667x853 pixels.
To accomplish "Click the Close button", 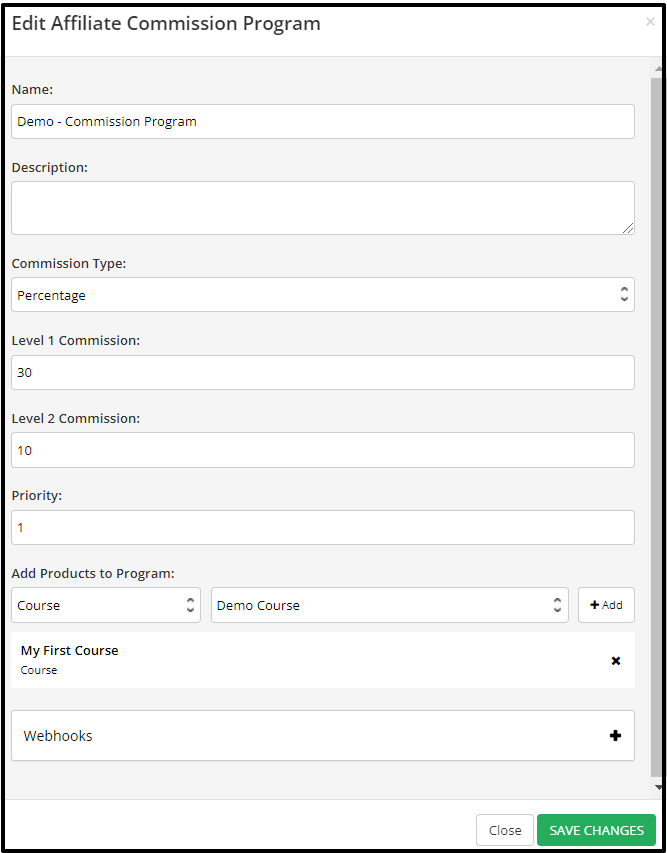I will [505, 830].
